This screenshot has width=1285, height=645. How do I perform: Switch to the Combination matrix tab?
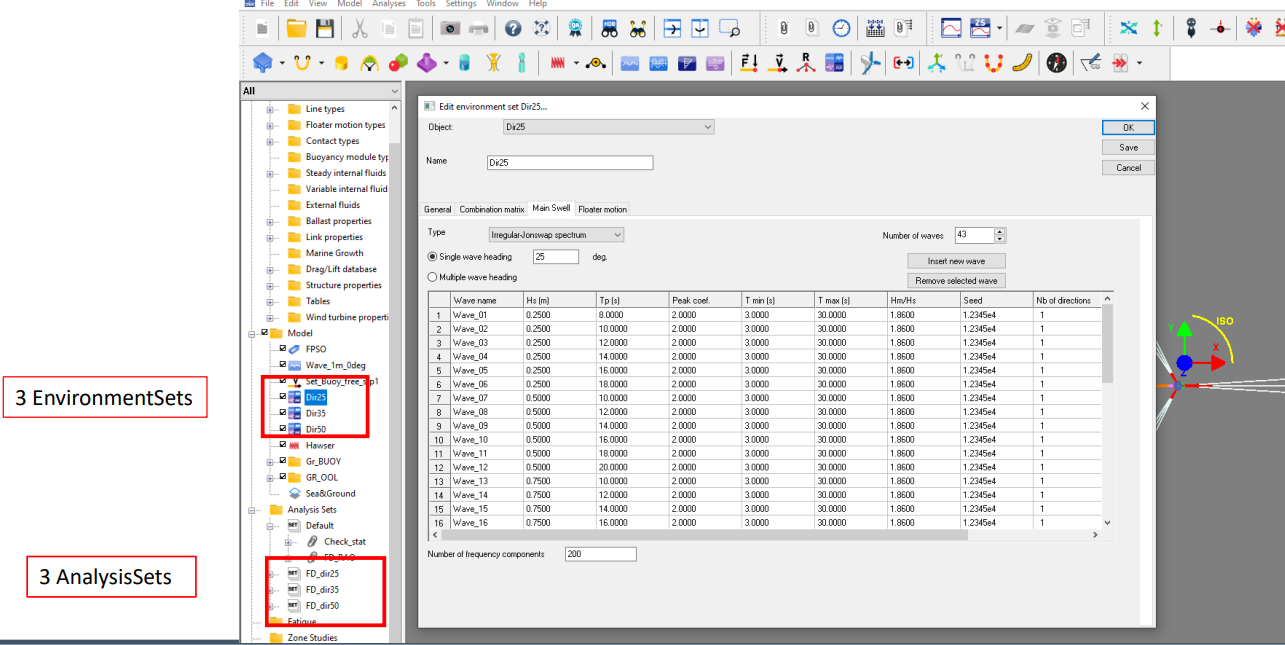coord(491,209)
